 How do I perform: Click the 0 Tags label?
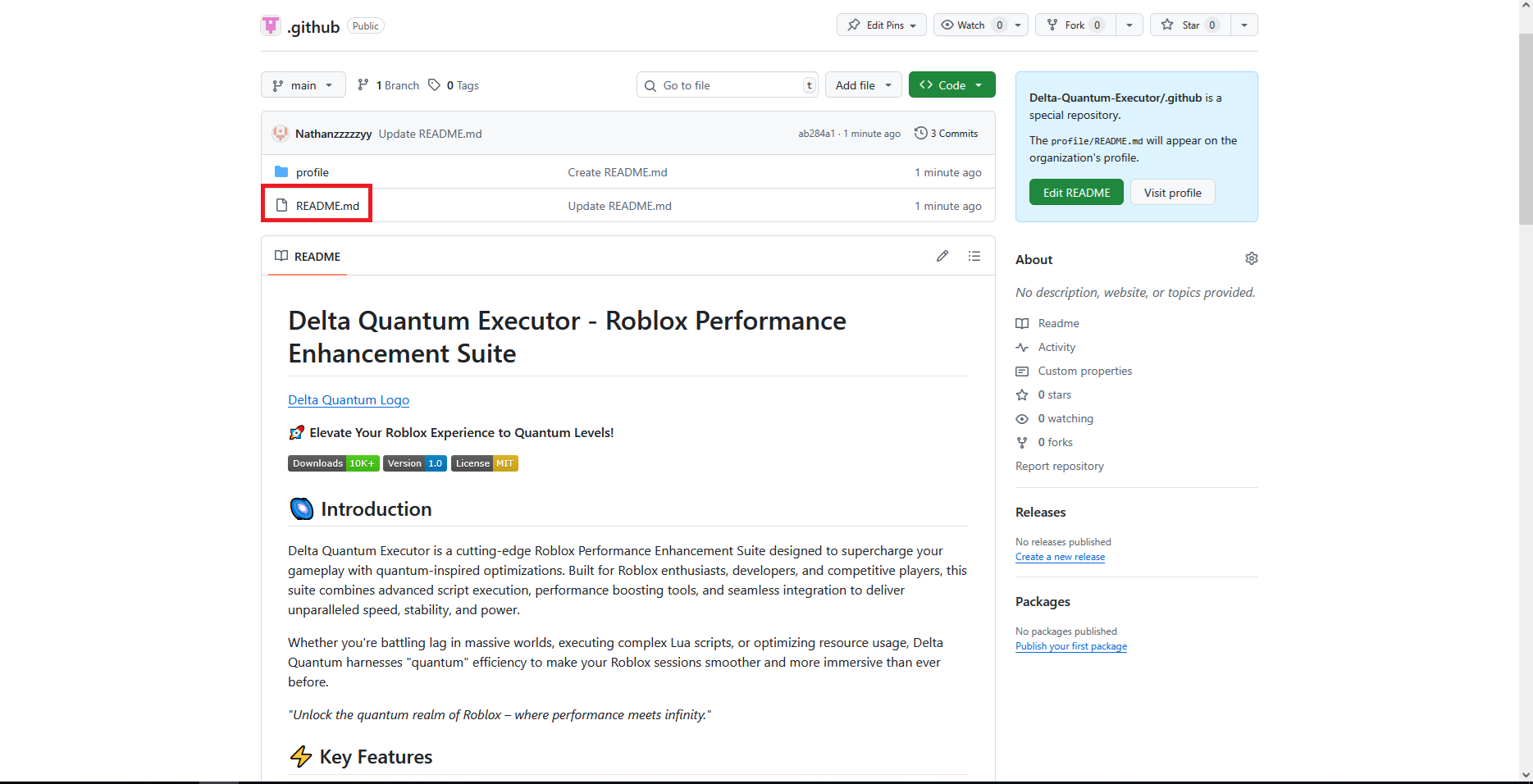coord(454,85)
